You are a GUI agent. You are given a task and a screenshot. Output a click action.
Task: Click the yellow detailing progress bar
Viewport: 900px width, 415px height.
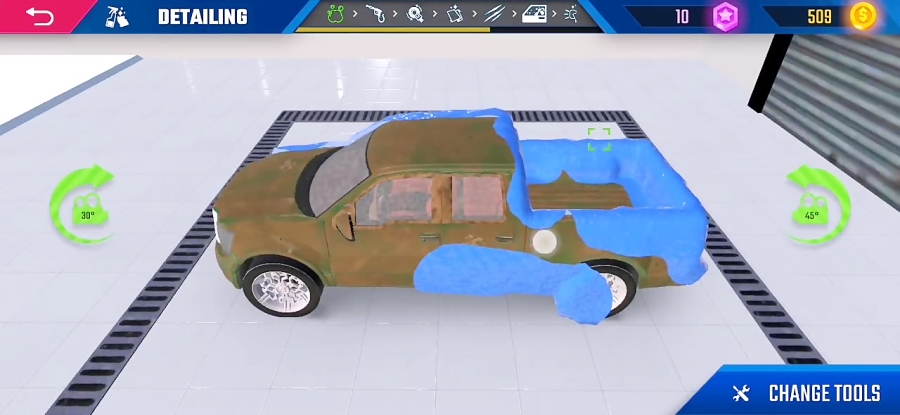[393, 29]
